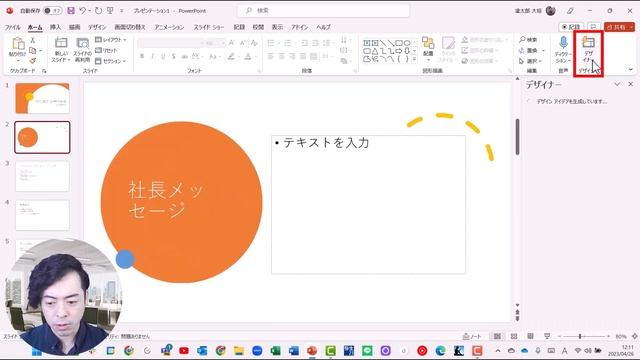Open YouTube from the taskbar
The width and height of the screenshot is (640, 360).
point(184,350)
